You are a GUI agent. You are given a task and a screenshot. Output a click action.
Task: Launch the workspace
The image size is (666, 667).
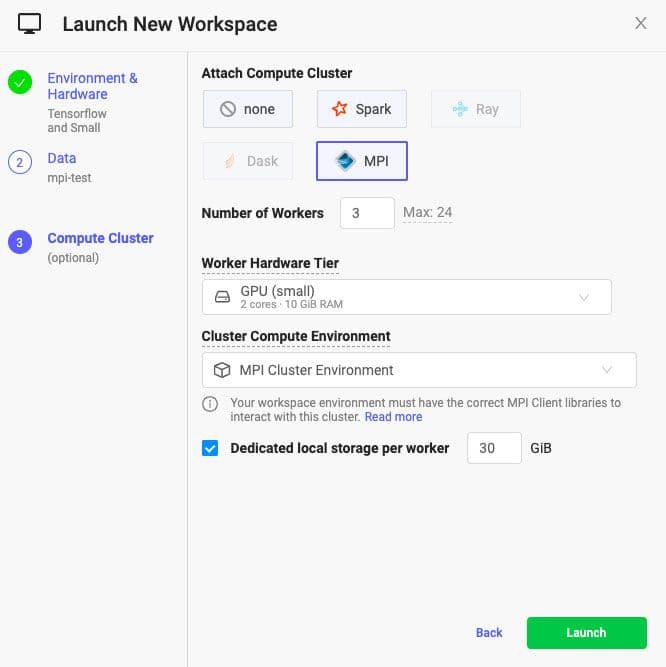tap(586, 633)
